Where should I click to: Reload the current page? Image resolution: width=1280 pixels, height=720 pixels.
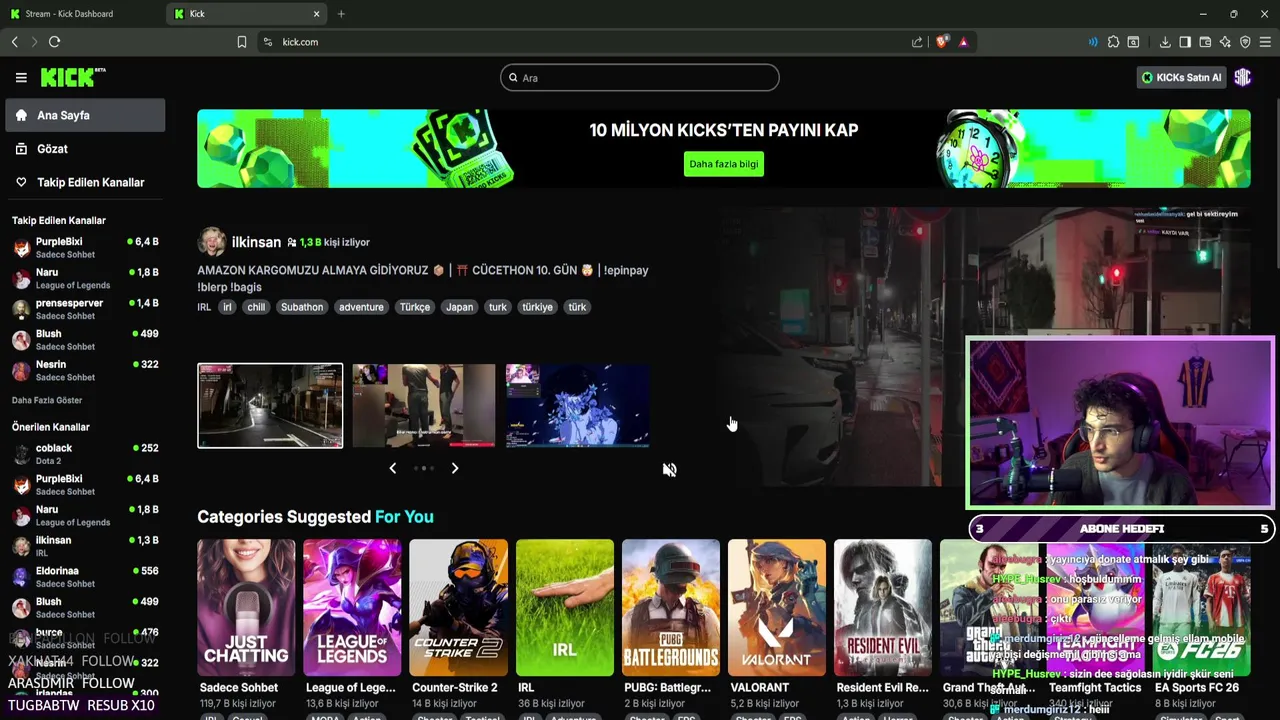[55, 42]
